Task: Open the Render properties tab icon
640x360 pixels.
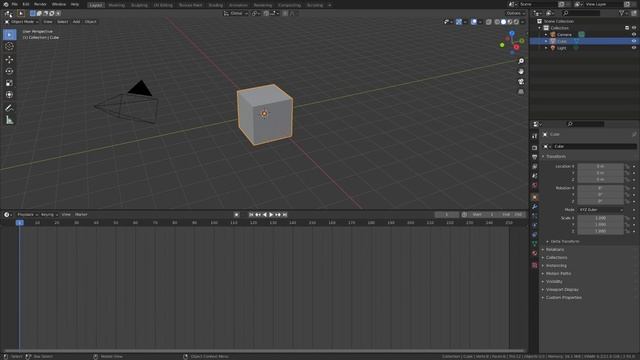Action: click(x=535, y=148)
